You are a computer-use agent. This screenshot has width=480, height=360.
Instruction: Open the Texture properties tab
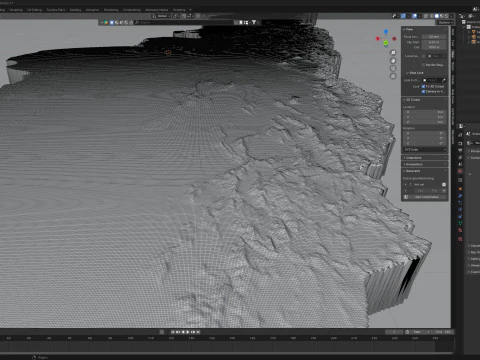pos(460,239)
